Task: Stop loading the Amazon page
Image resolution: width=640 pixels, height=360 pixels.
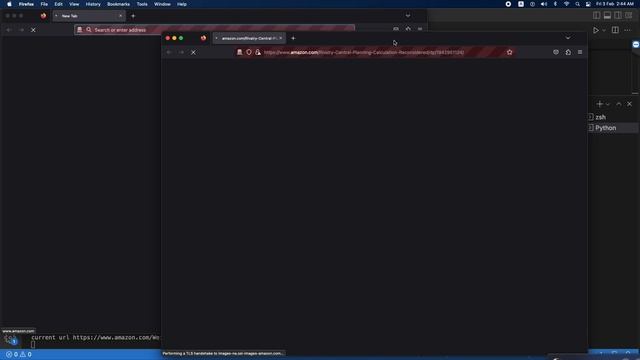Action: (x=193, y=52)
